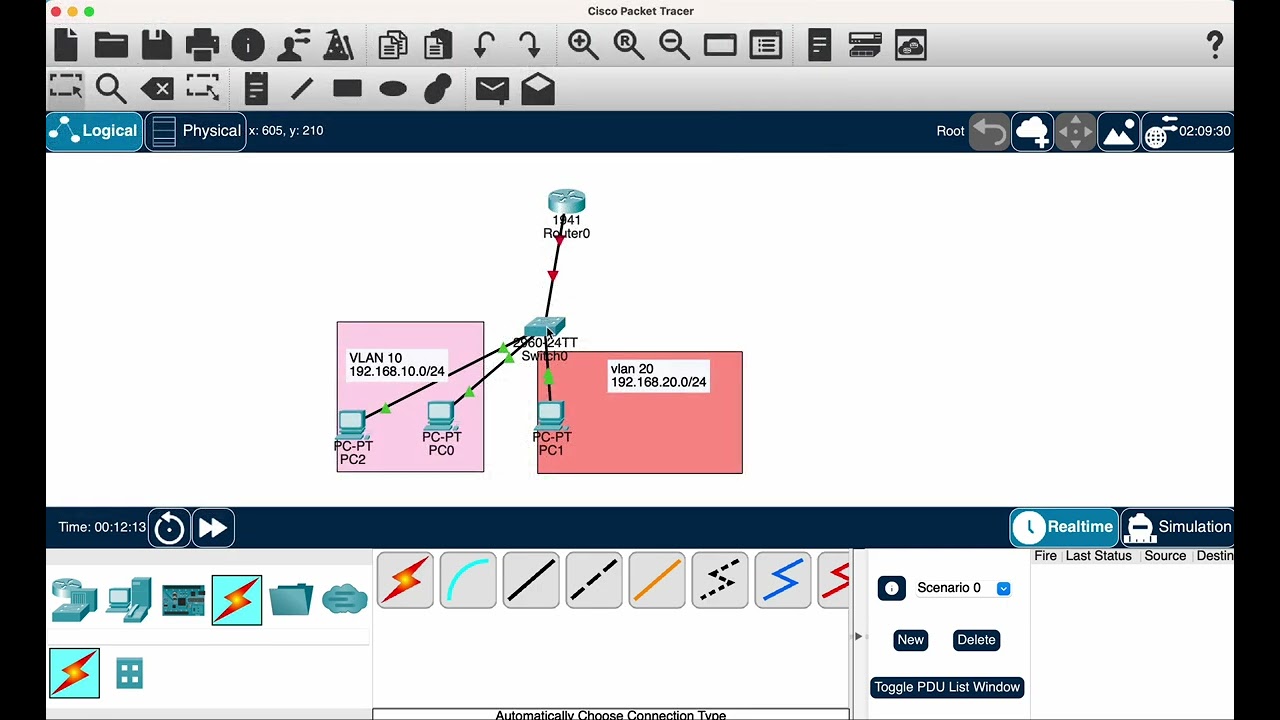Select Multiuser Connection cloud category
This screenshot has height=720, width=1280.
345,600
